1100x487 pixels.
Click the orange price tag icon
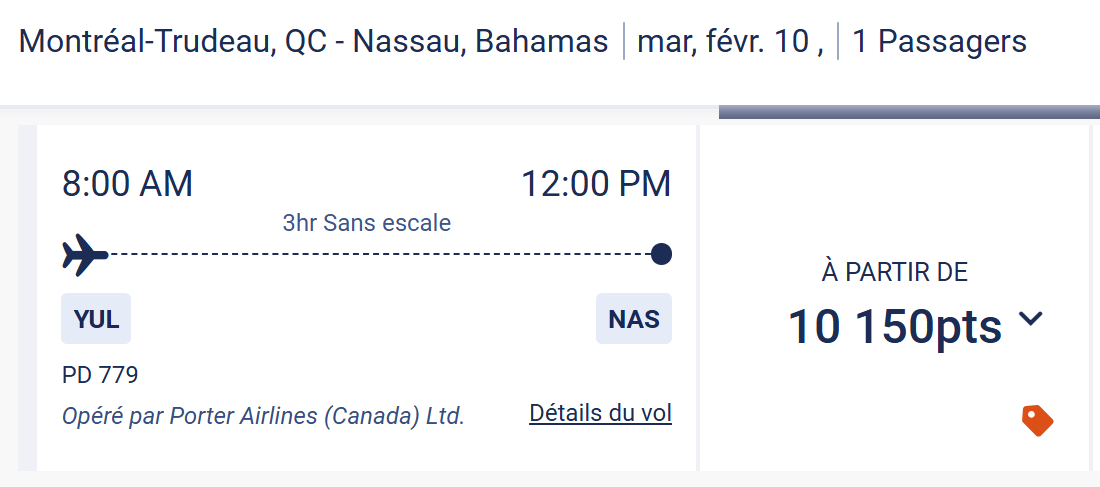pos(1037,420)
